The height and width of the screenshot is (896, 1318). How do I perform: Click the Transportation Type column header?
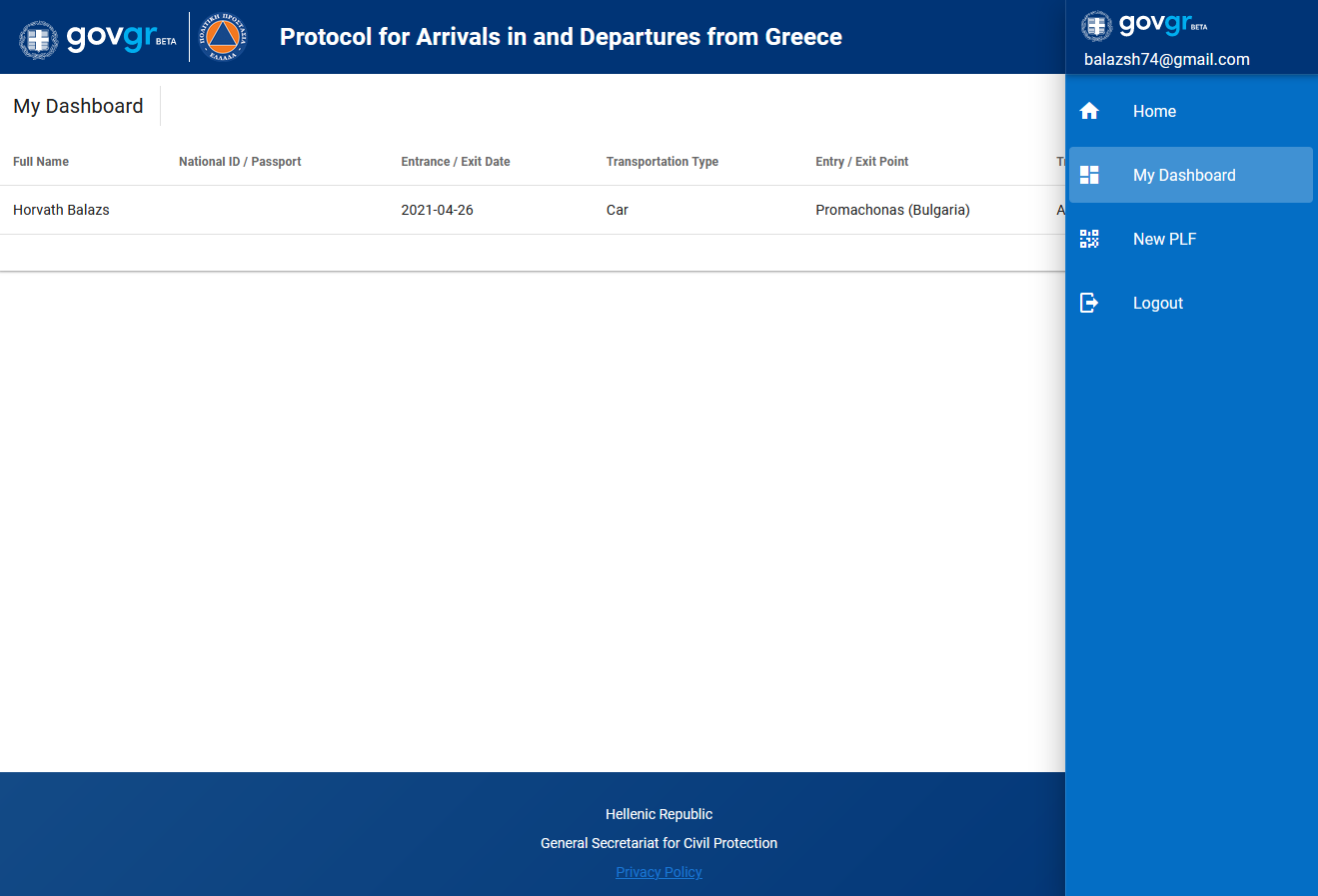(661, 162)
